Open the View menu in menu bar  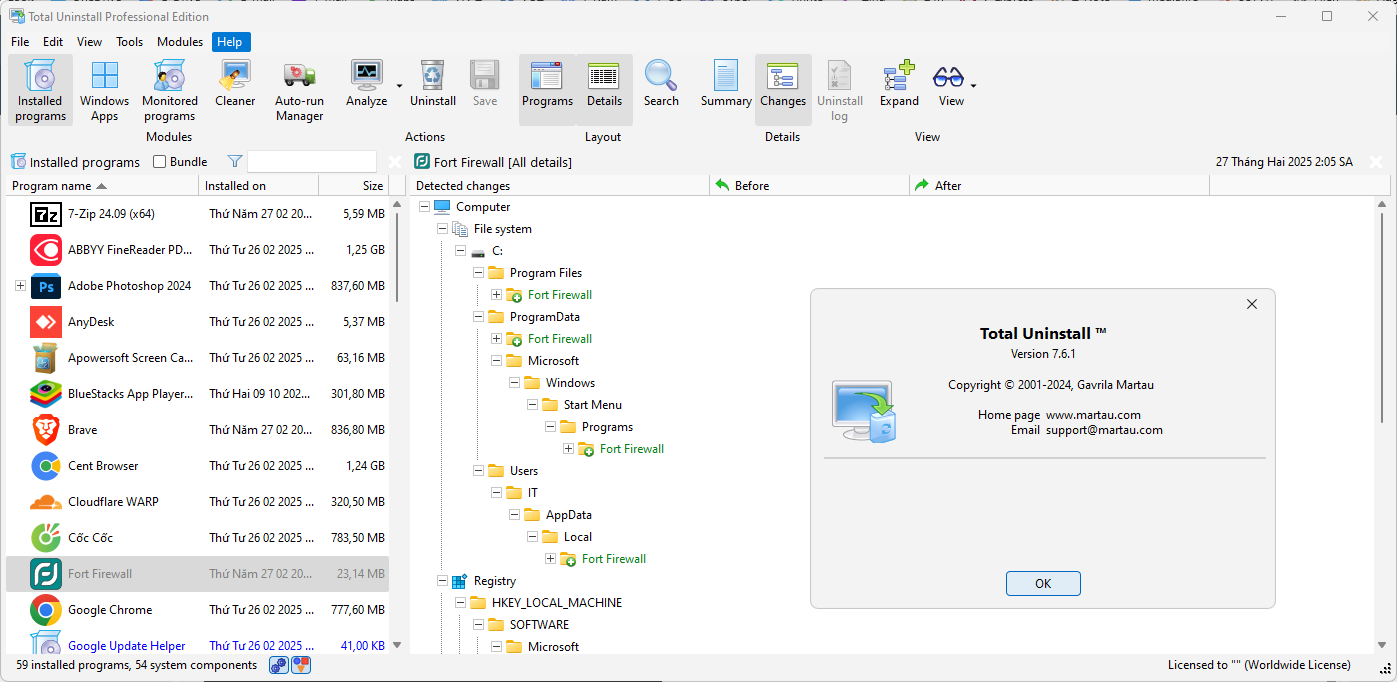pyautogui.click(x=90, y=42)
